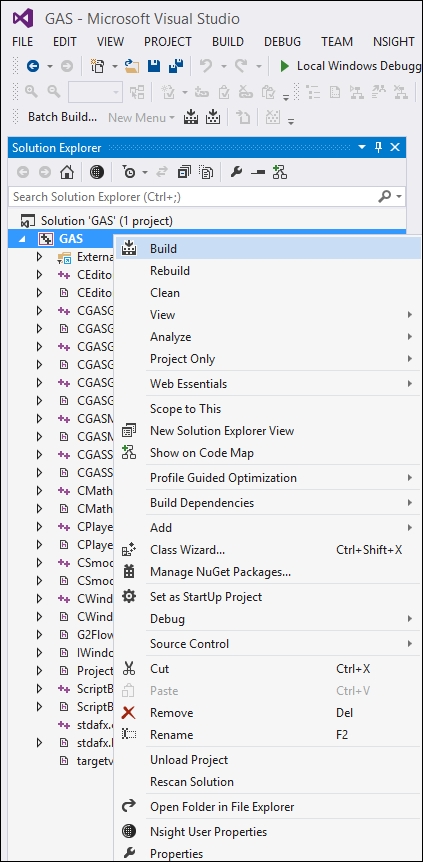Image resolution: width=423 pixels, height=862 pixels.
Task: Open the Add submenu
Action: (x=267, y=528)
